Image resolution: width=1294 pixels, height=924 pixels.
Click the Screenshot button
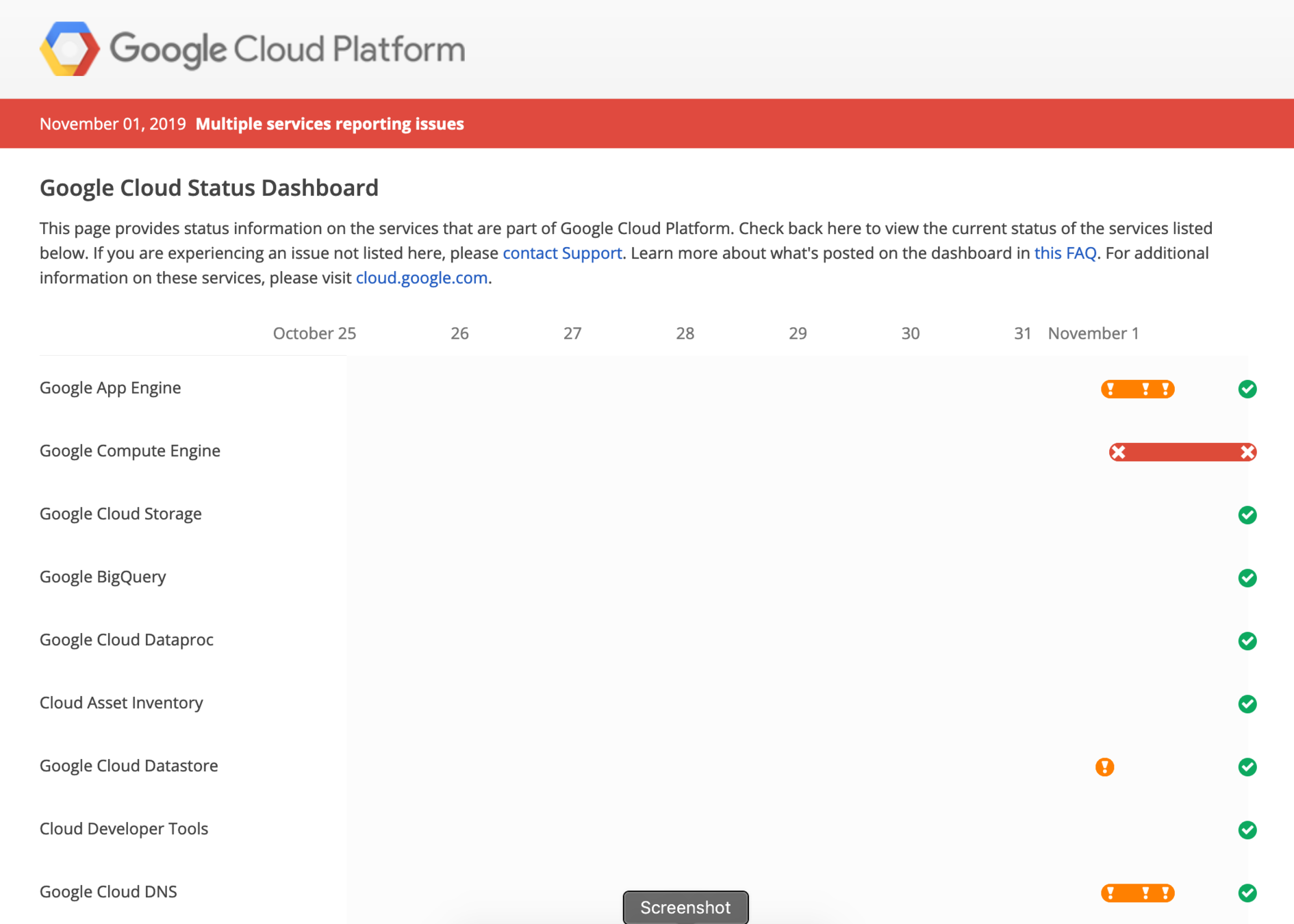point(685,908)
